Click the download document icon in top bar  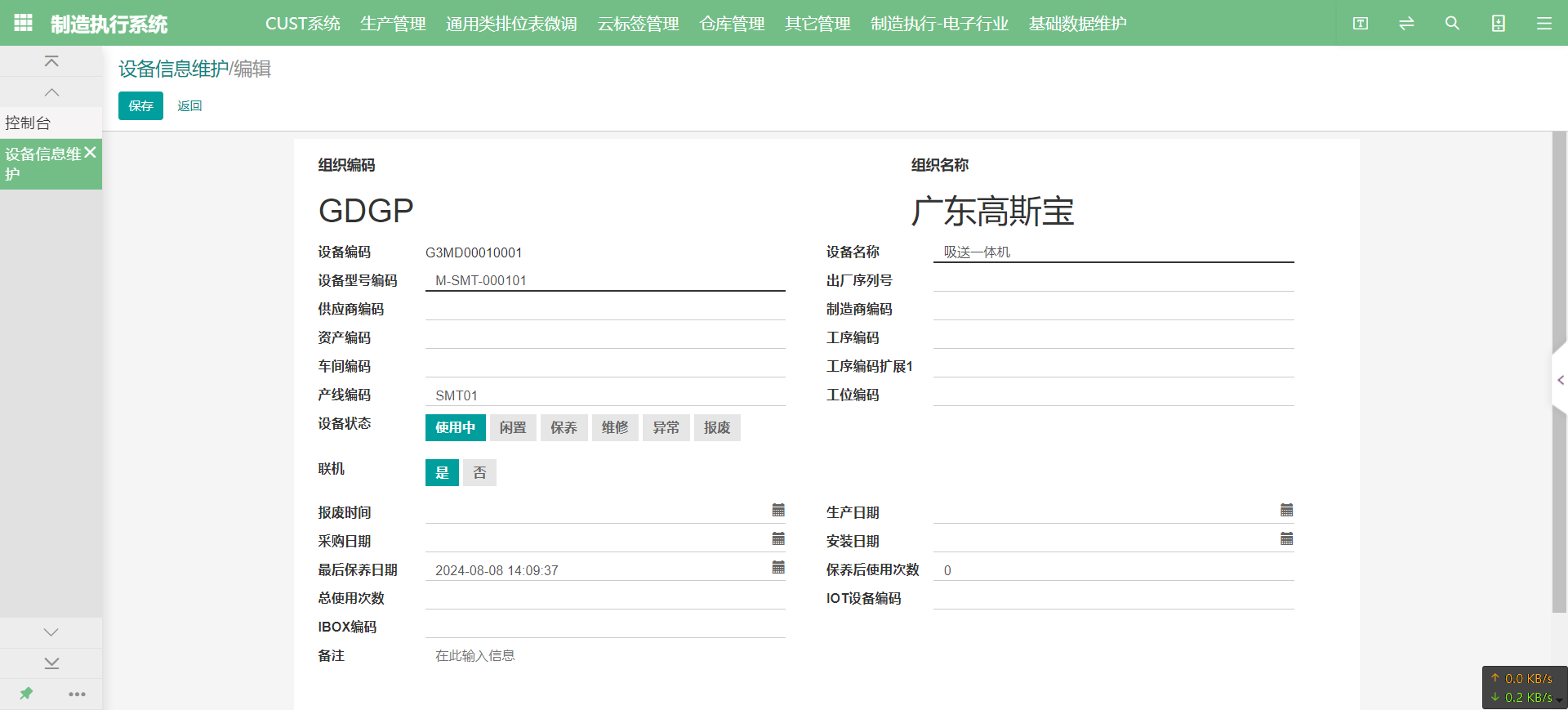pyautogui.click(x=1499, y=23)
